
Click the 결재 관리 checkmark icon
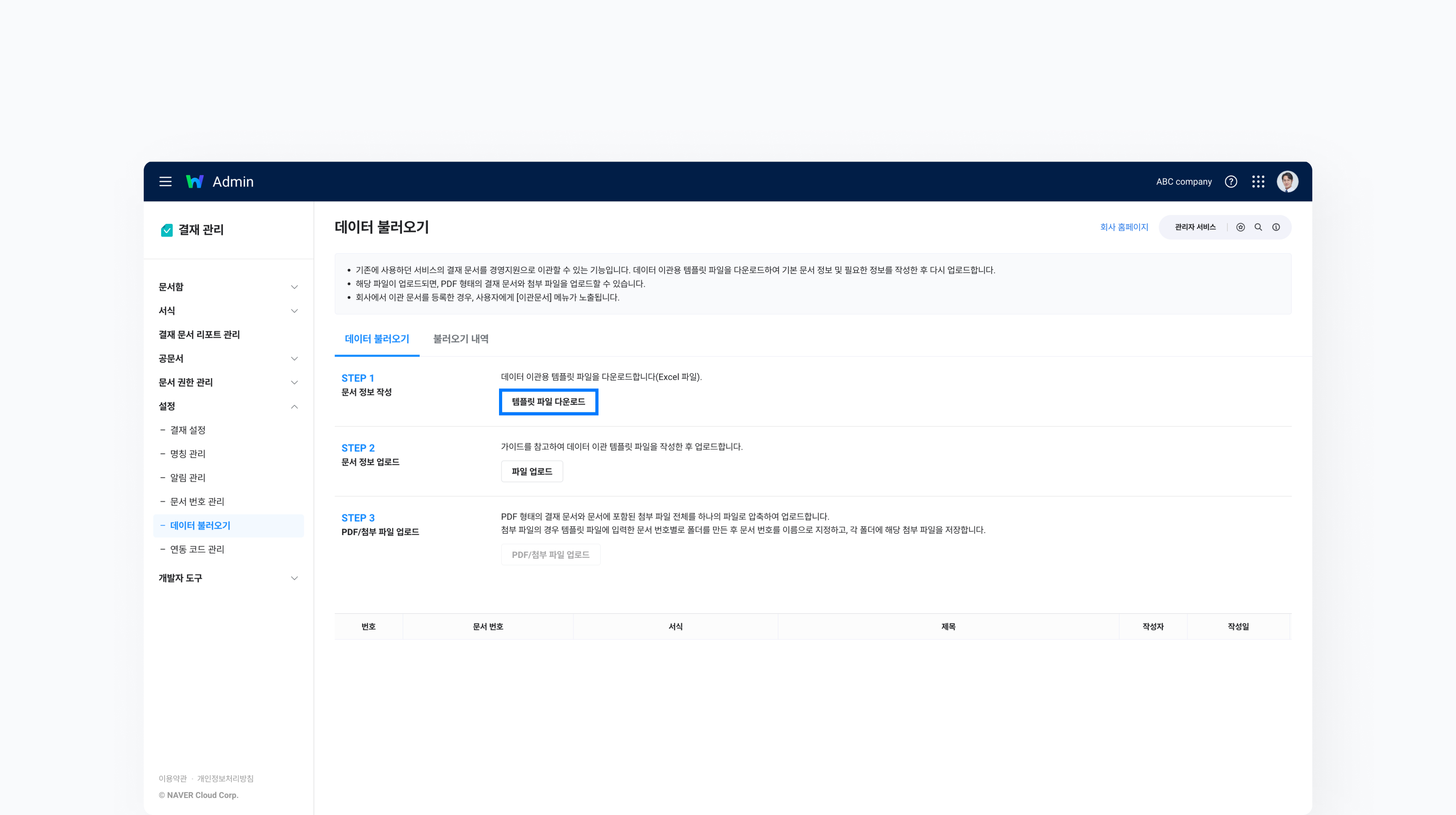(167, 230)
